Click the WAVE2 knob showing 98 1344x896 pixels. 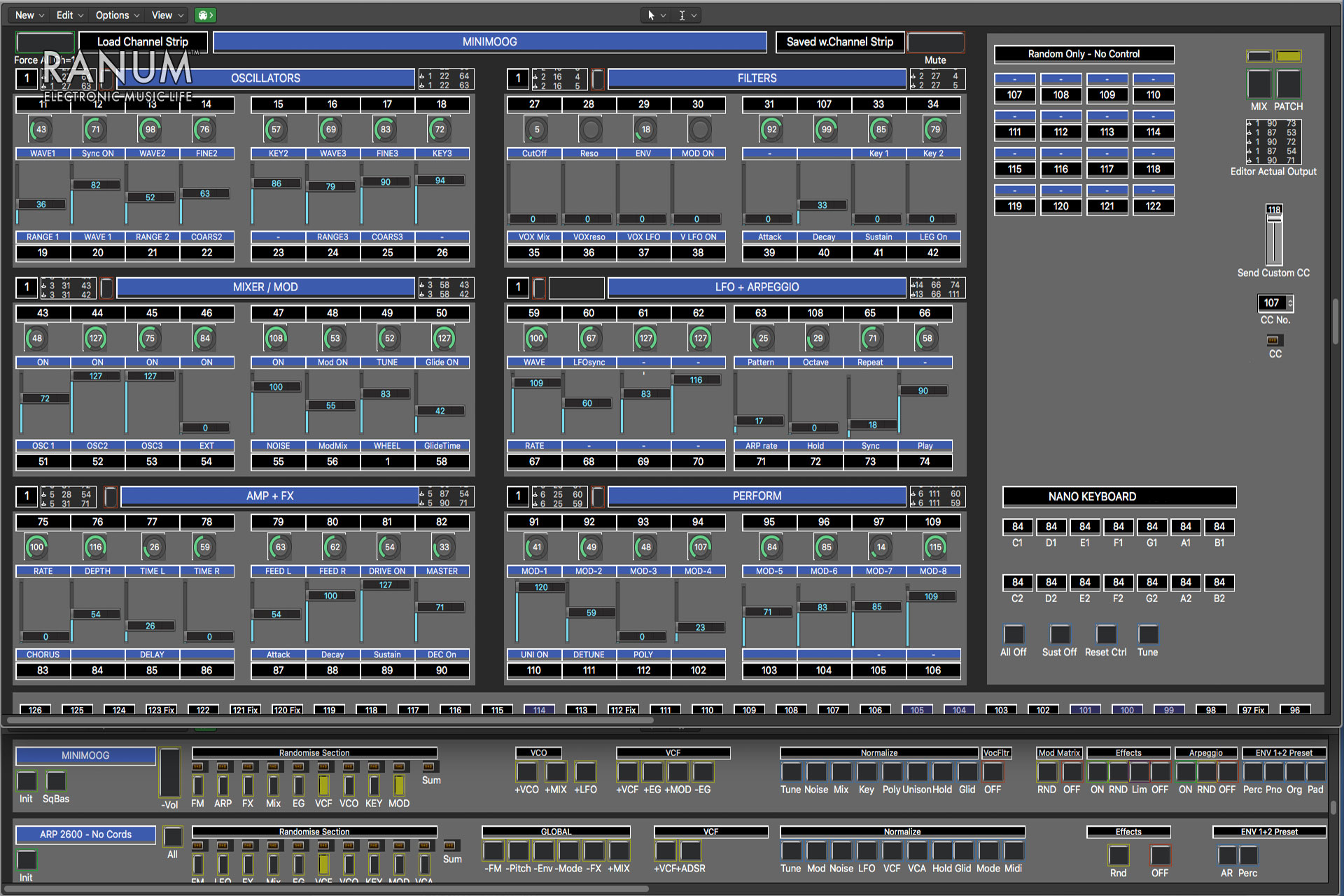[x=150, y=129]
